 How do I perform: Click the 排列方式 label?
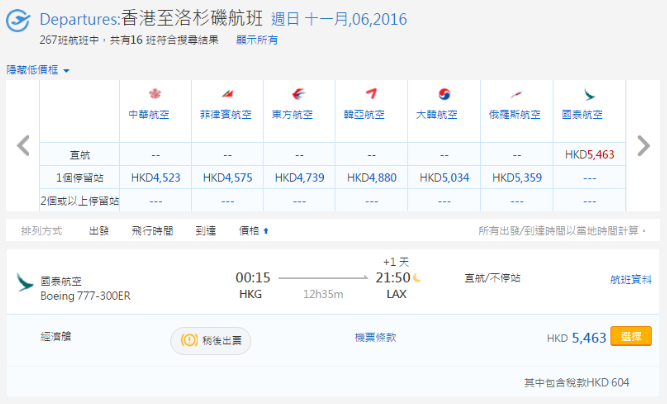pos(42,231)
